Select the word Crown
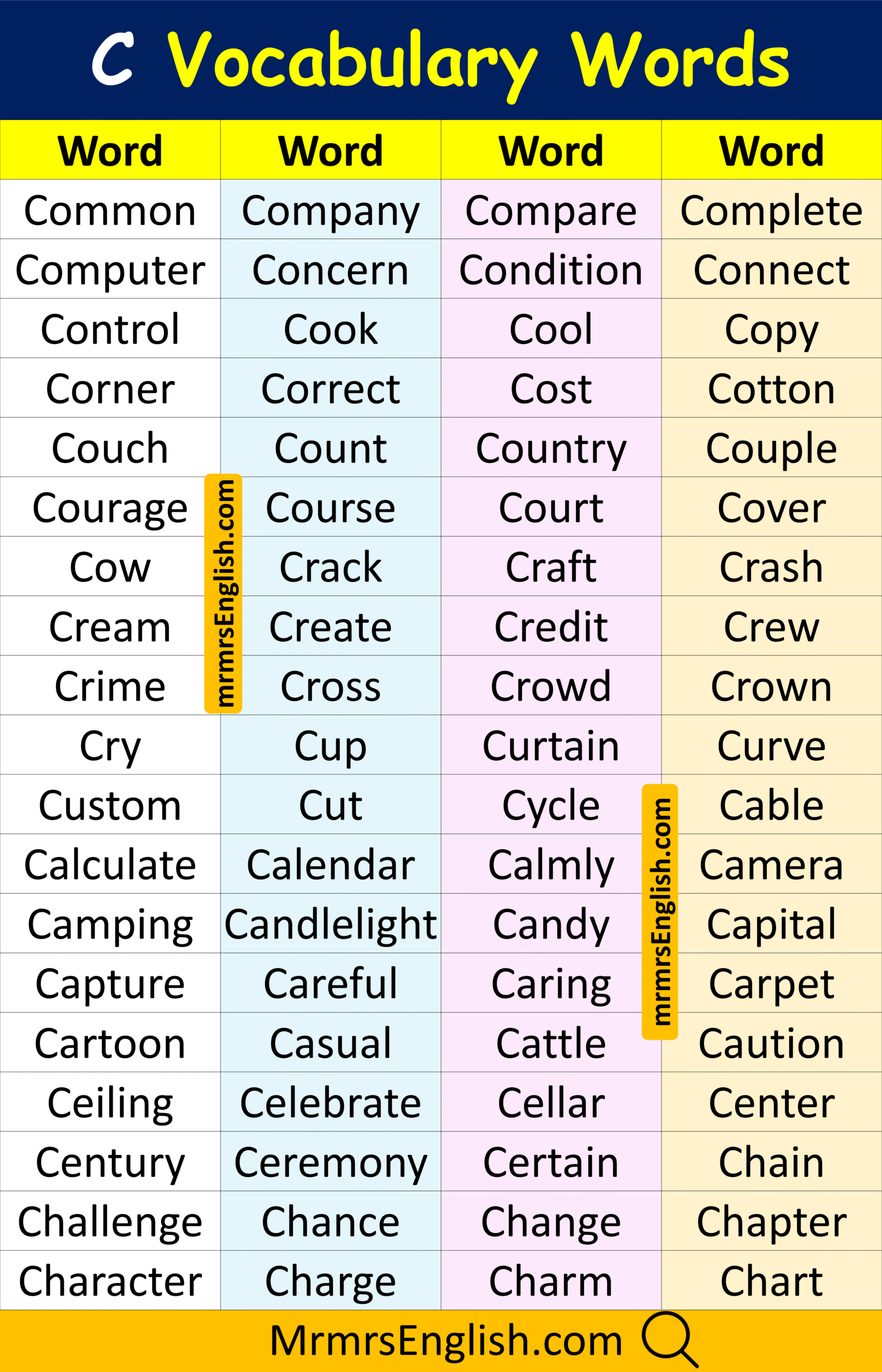 click(x=771, y=687)
